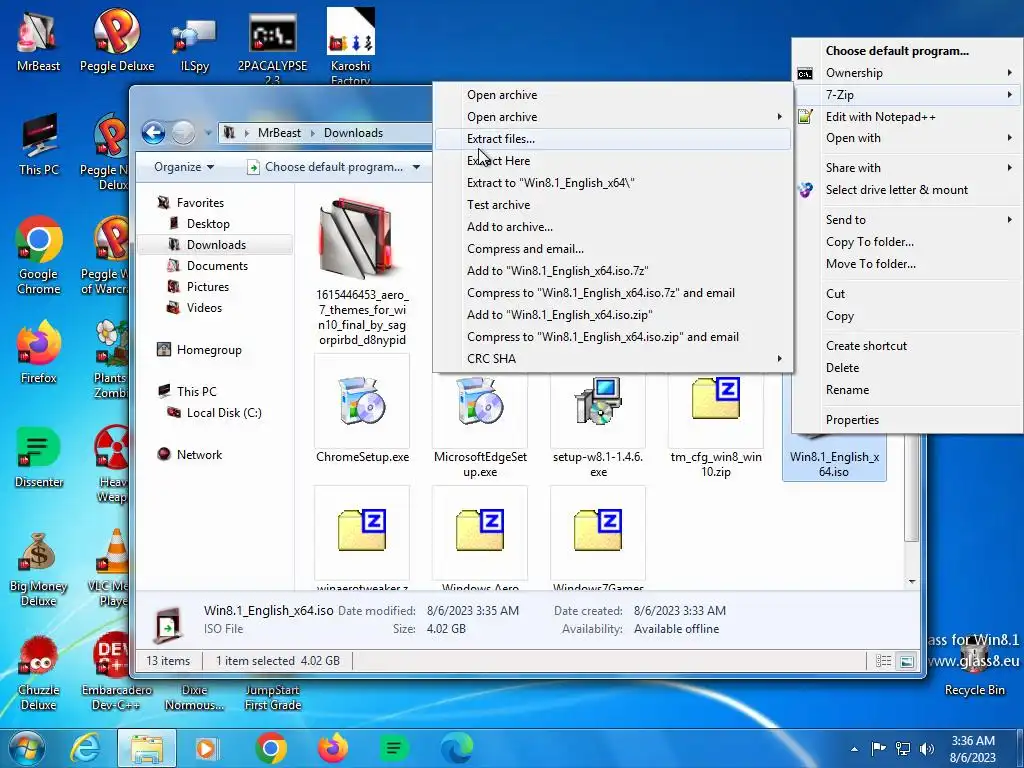Open This PC desktop icon
The image size is (1024, 768).
pos(39,144)
